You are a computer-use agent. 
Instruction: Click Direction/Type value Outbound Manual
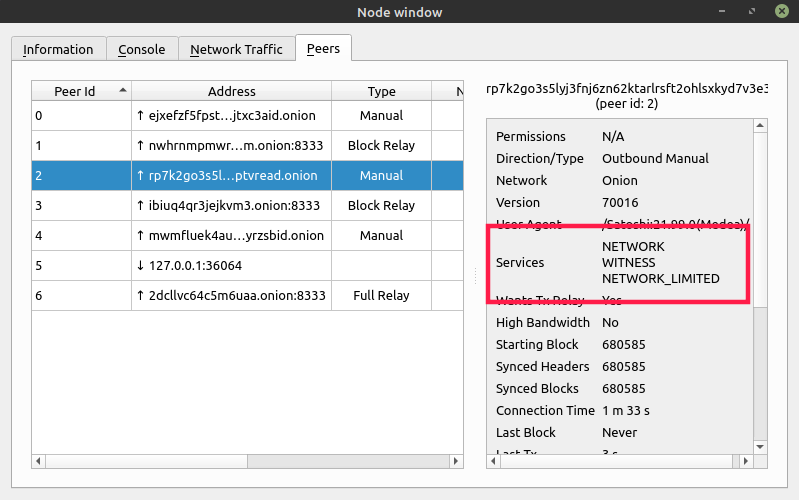coord(655,159)
